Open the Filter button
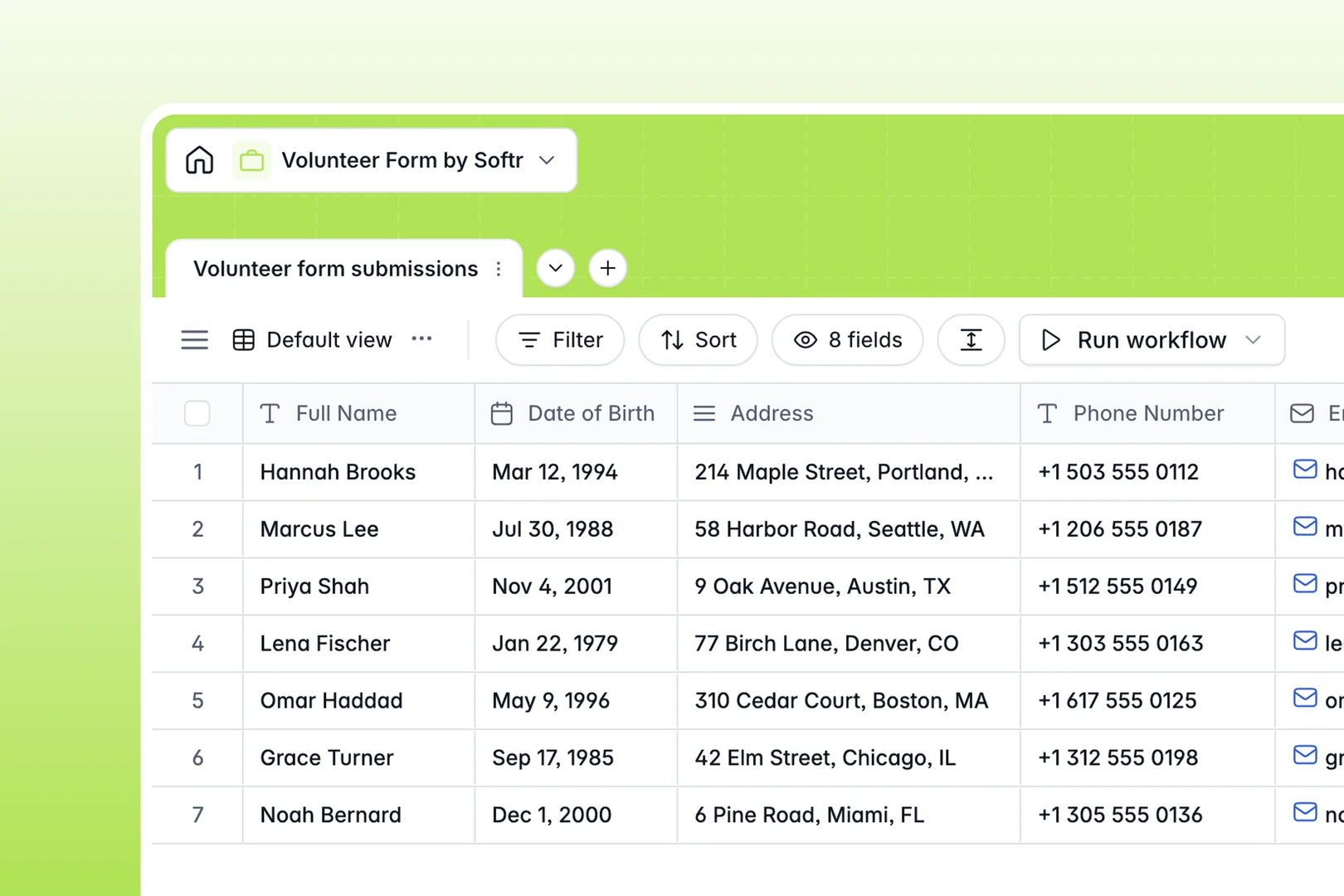1344x896 pixels. tap(560, 340)
